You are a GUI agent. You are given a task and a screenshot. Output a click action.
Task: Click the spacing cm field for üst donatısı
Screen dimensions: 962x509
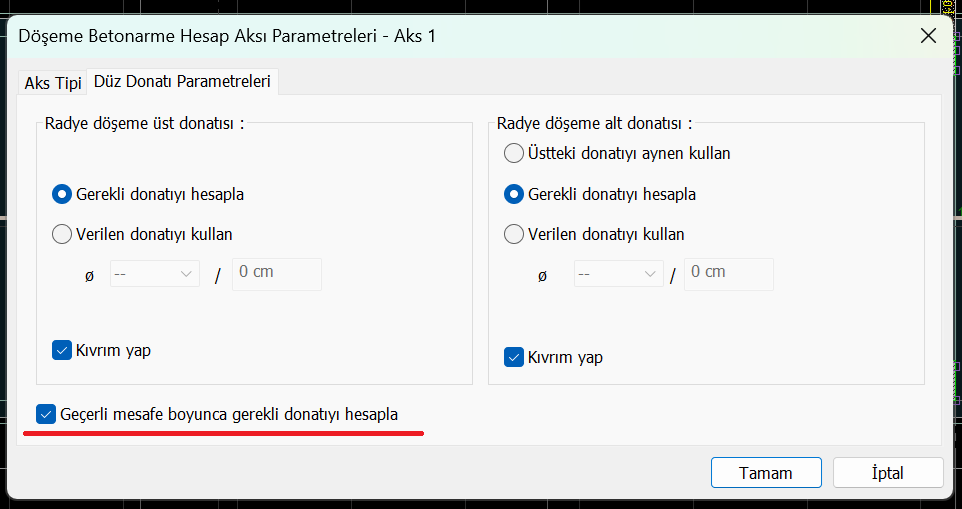tap(276, 274)
